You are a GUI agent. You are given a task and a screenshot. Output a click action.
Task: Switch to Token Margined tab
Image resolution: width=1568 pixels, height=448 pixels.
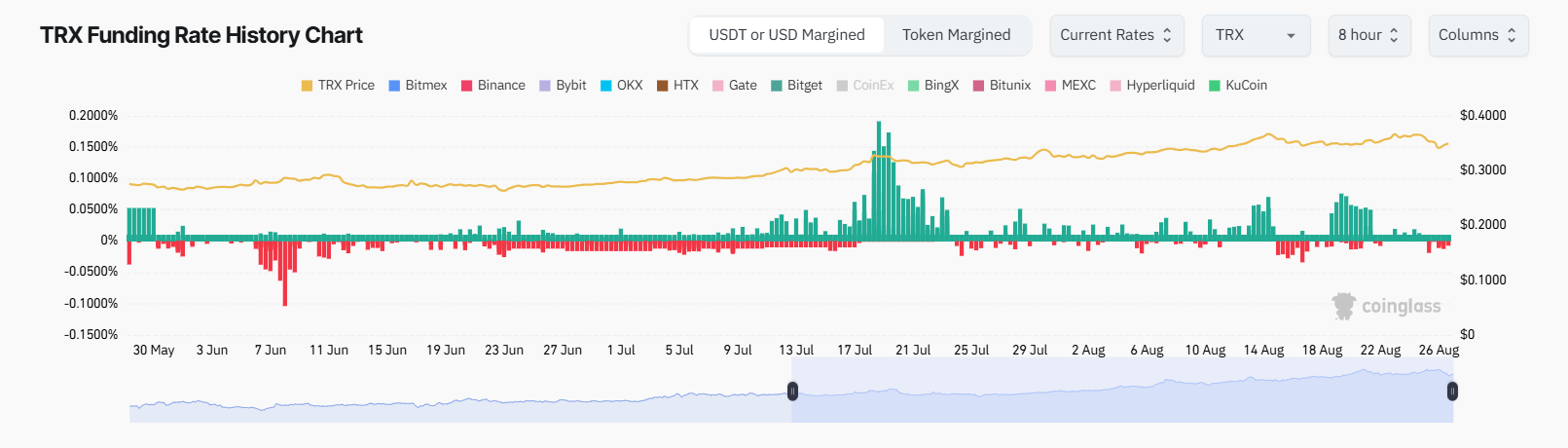(956, 35)
